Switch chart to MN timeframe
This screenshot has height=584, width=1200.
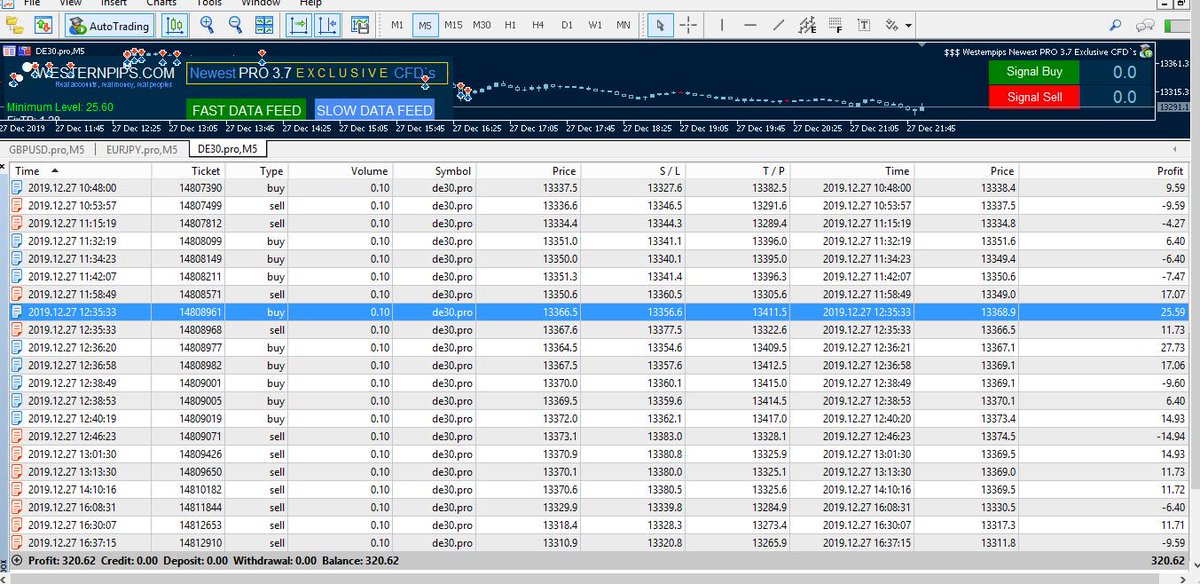[623, 25]
